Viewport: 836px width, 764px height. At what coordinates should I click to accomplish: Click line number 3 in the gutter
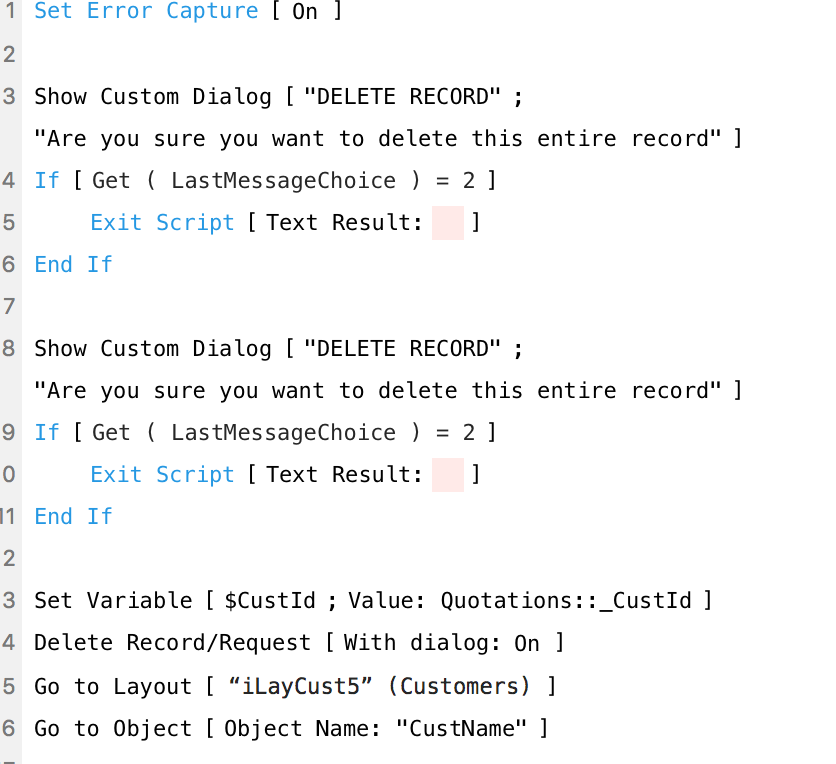pyautogui.click(x=9, y=97)
